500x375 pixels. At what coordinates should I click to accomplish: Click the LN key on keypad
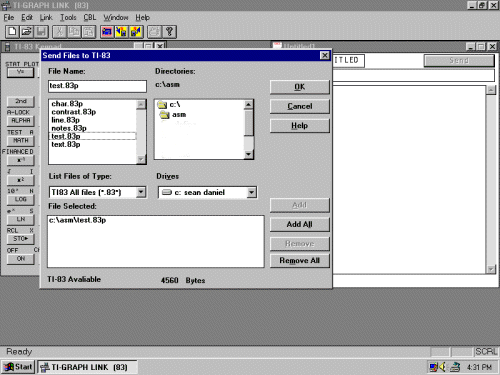tap(21, 219)
